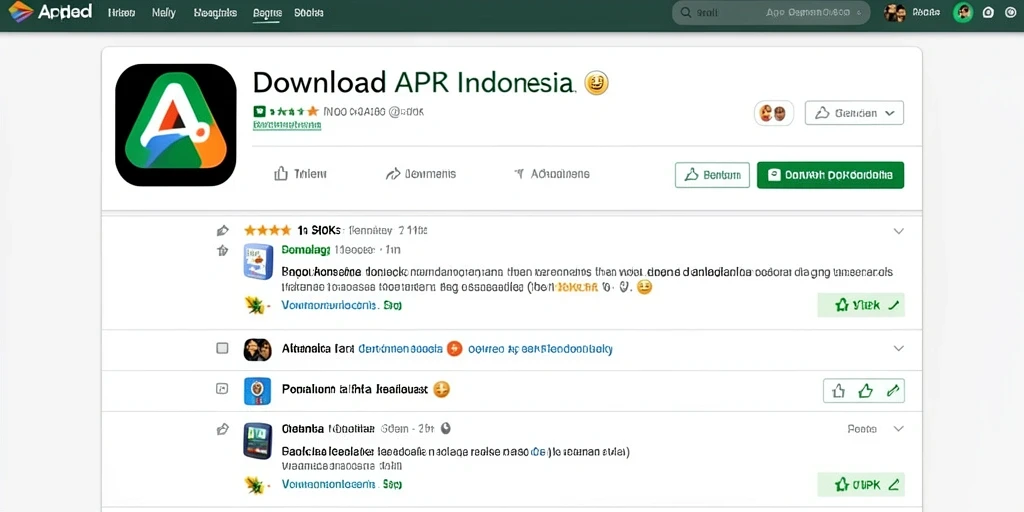This screenshot has width=1024, height=512.
Task: Click the Vilek button in first review
Action: click(x=861, y=305)
